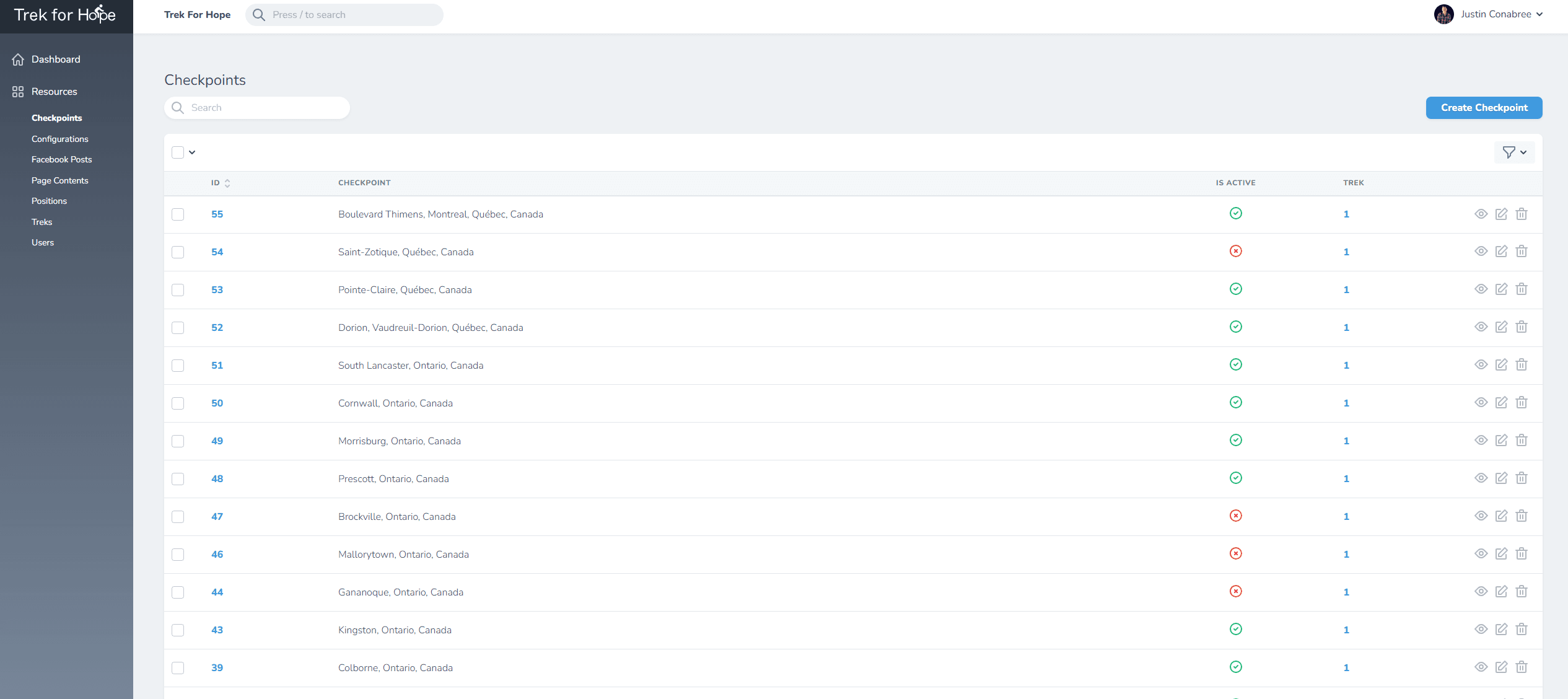
Task: Open checkpoint ID 52 link
Action: coord(217,328)
